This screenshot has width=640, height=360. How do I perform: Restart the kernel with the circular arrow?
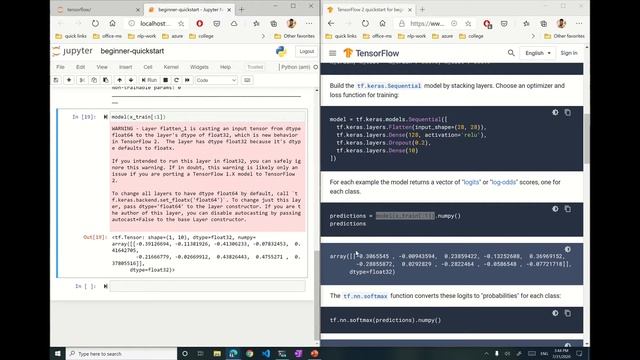(x=176, y=80)
